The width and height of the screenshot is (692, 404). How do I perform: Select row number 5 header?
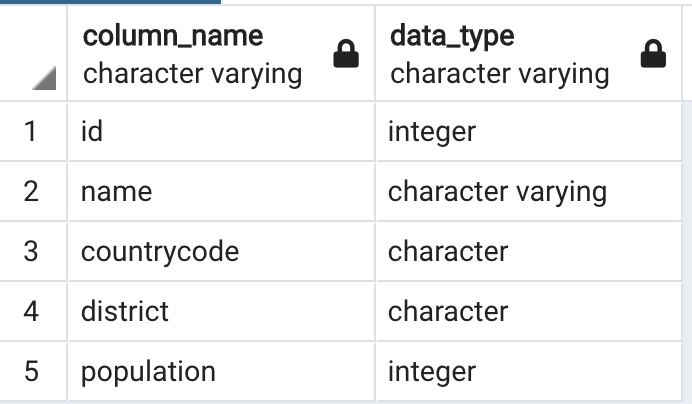click(33, 372)
